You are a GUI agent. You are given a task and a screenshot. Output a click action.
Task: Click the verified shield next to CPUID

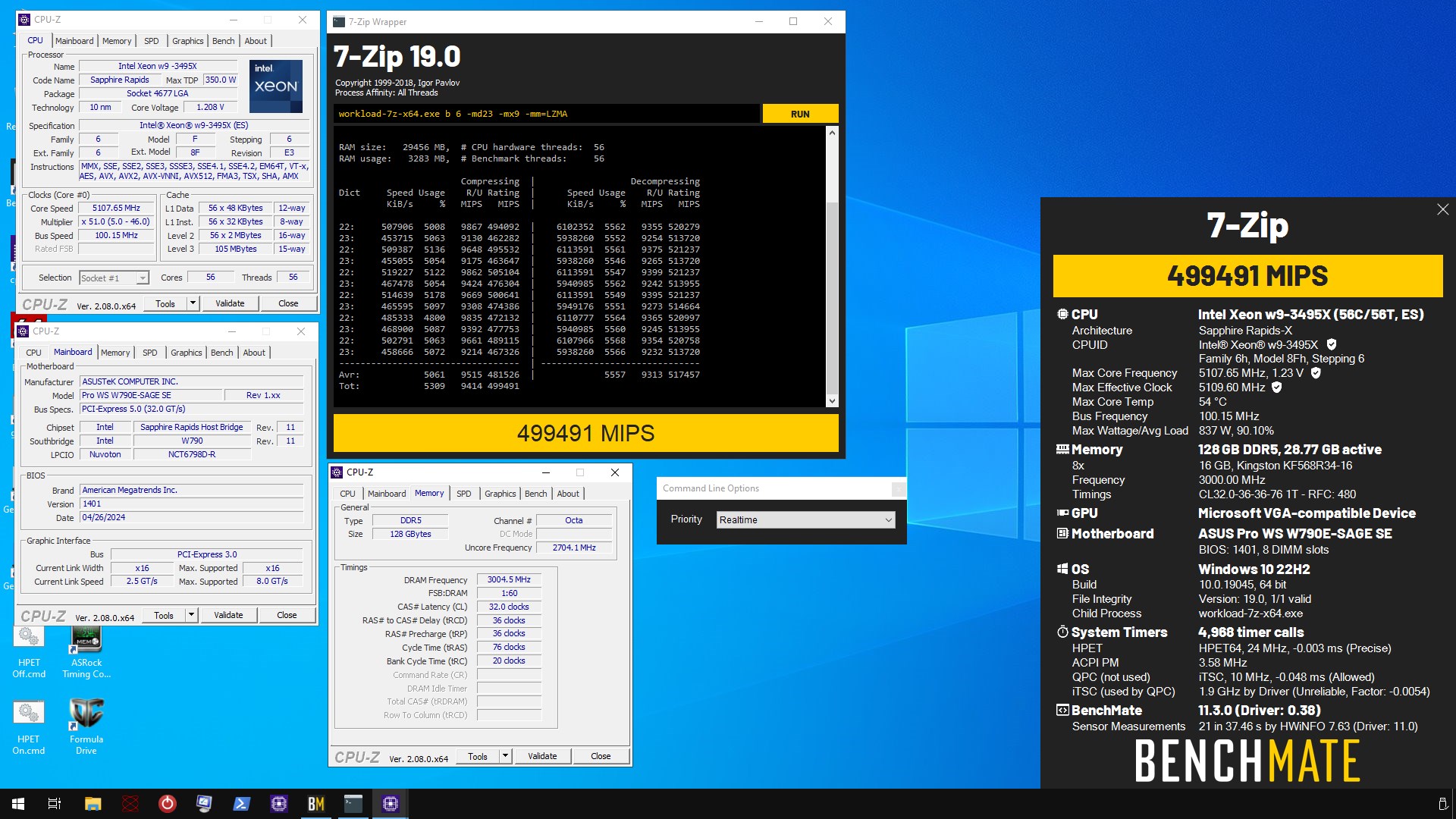(x=1332, y=345)
